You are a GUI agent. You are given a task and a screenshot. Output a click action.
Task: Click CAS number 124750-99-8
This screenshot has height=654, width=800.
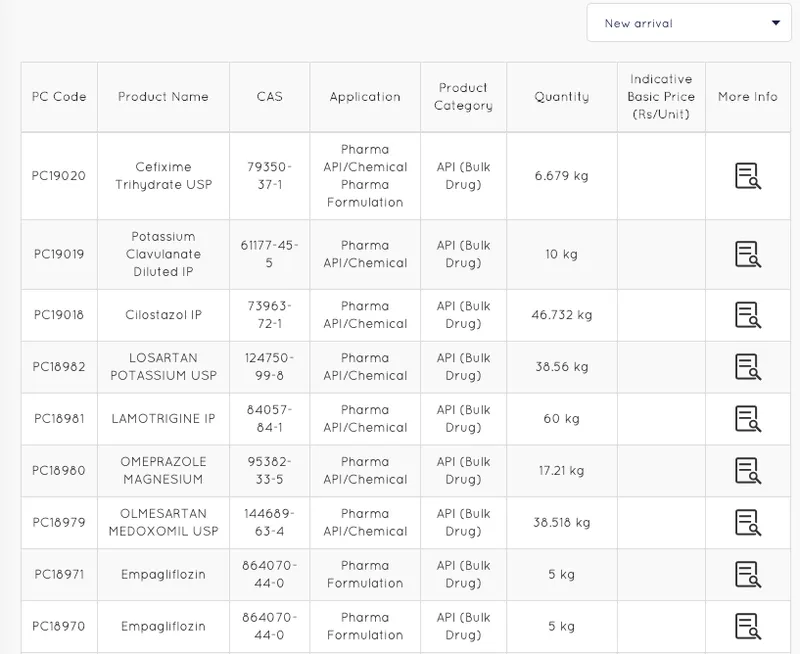click(269, 367)
